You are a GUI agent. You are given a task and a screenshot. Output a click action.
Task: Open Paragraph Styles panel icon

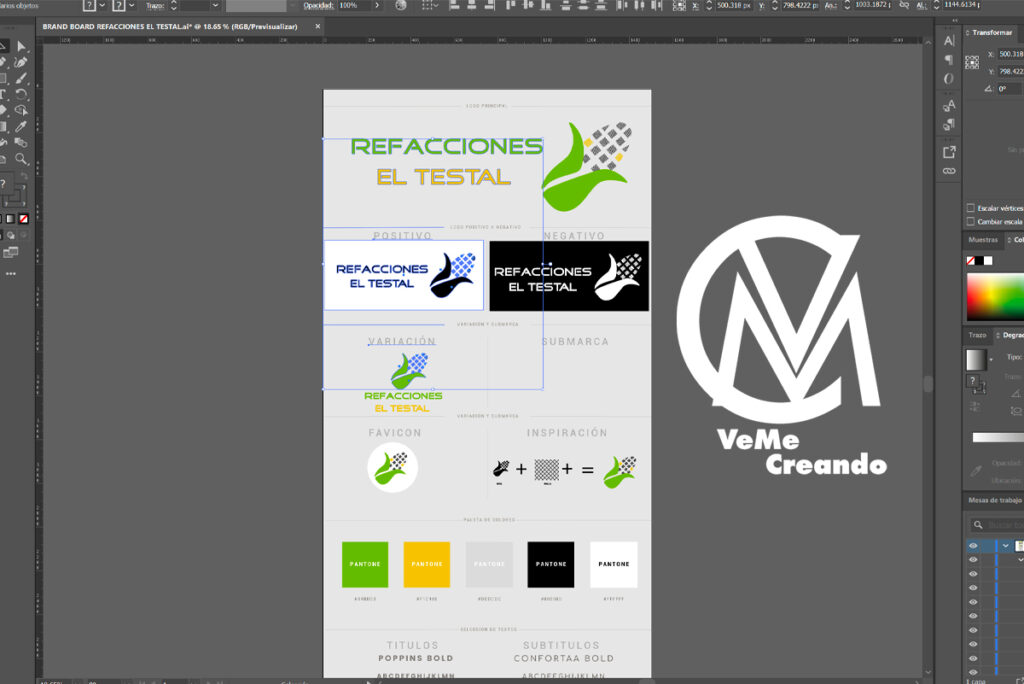point(949,124)
